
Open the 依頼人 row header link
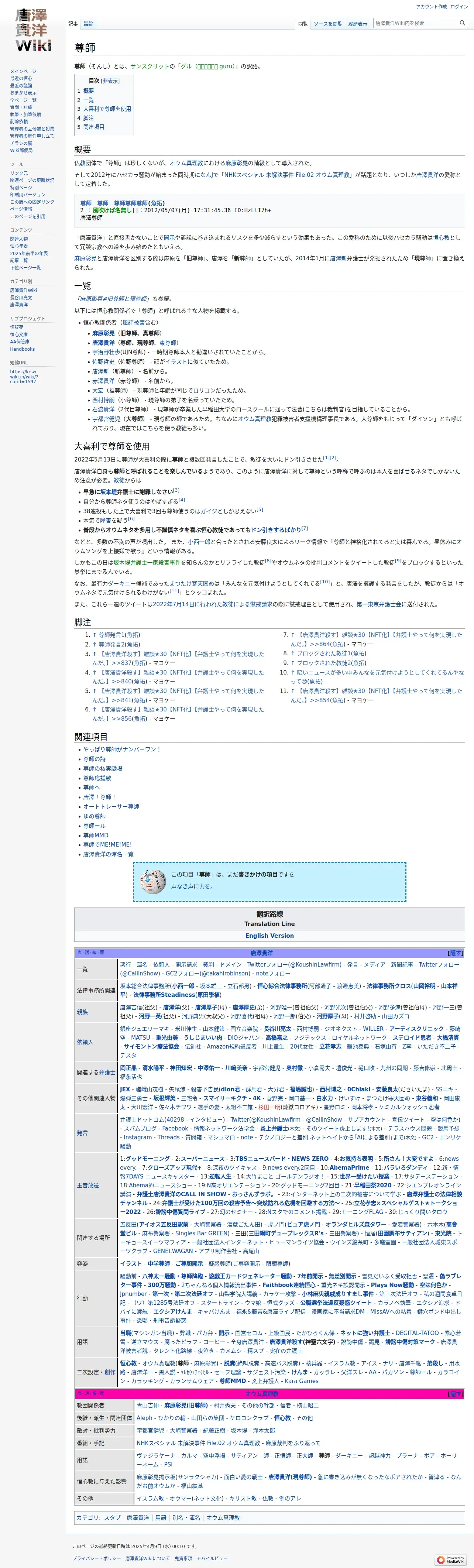coord(85,1042)
